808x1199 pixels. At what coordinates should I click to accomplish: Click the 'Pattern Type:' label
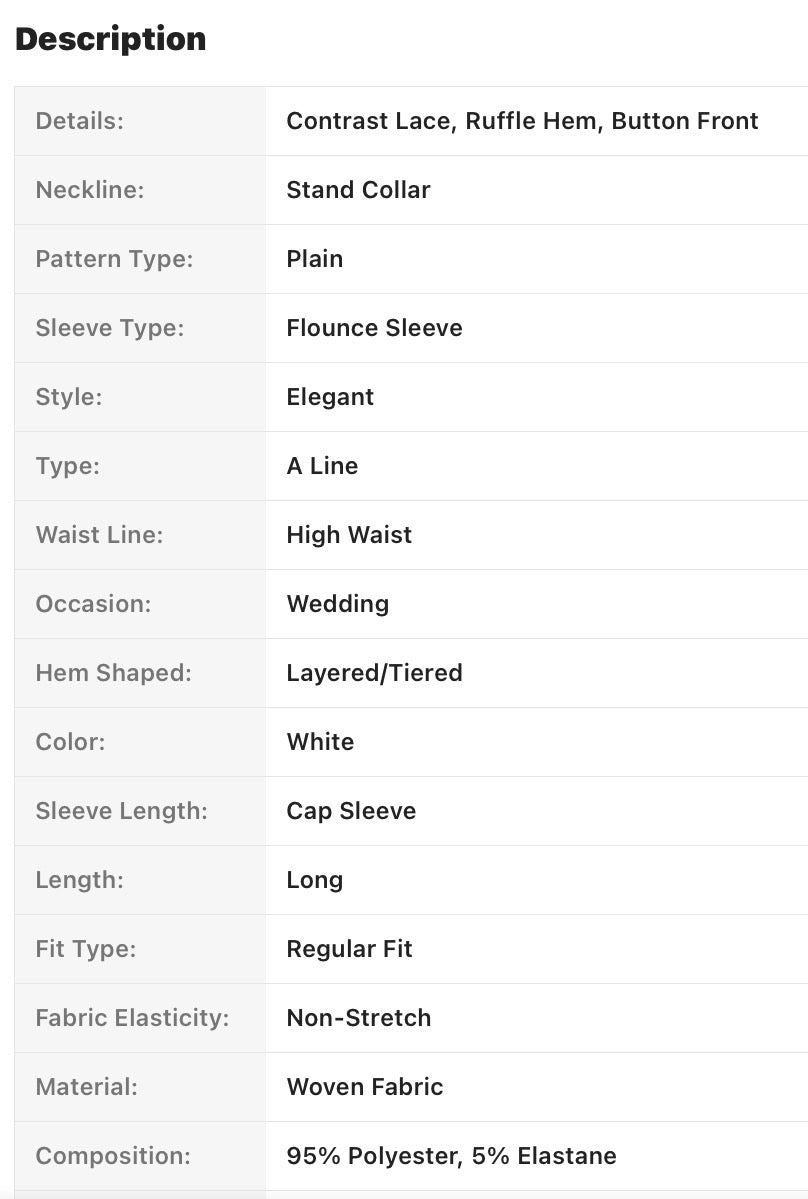point(114,259)
